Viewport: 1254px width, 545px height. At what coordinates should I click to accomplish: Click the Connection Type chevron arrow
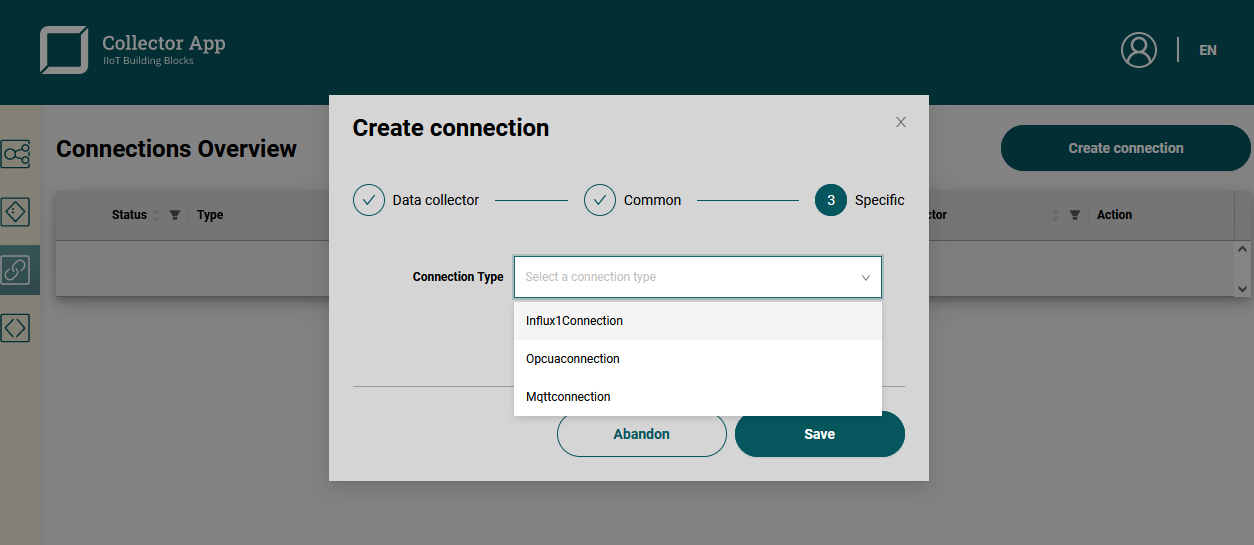point(866,278)
